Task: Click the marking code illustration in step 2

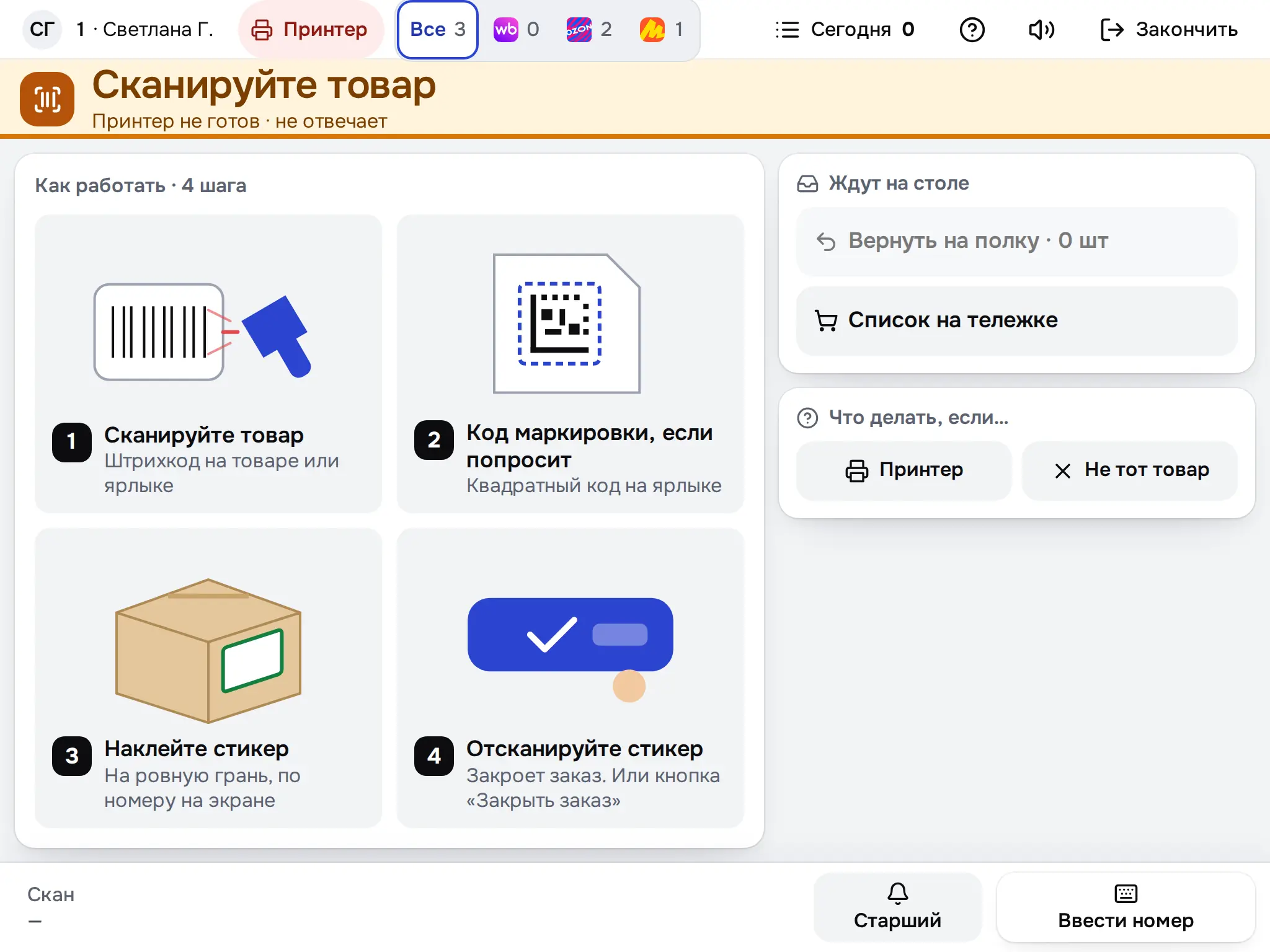Action: click(566, 323)
